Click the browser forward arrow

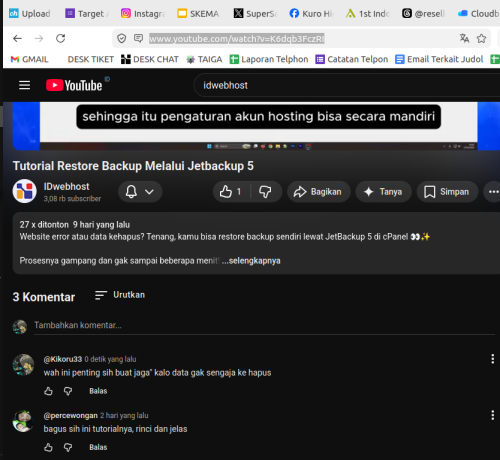coord(39,39)
